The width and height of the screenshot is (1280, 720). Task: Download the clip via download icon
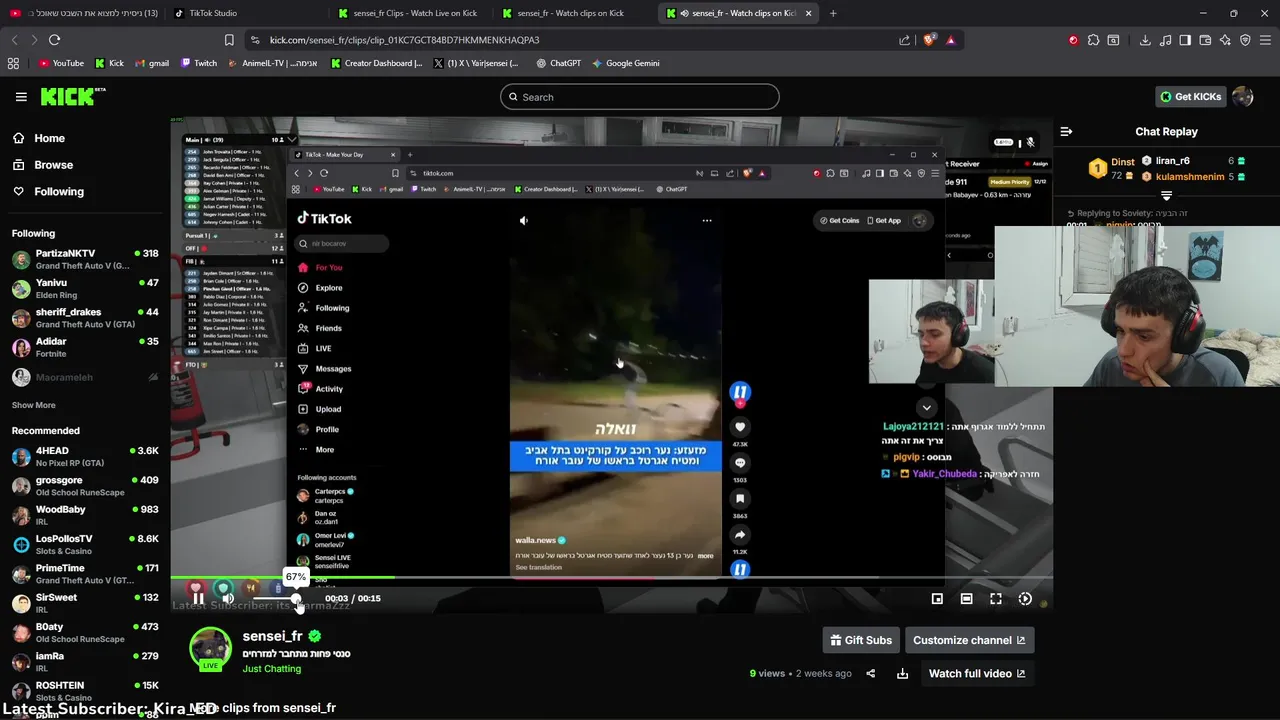pos(902,674)
